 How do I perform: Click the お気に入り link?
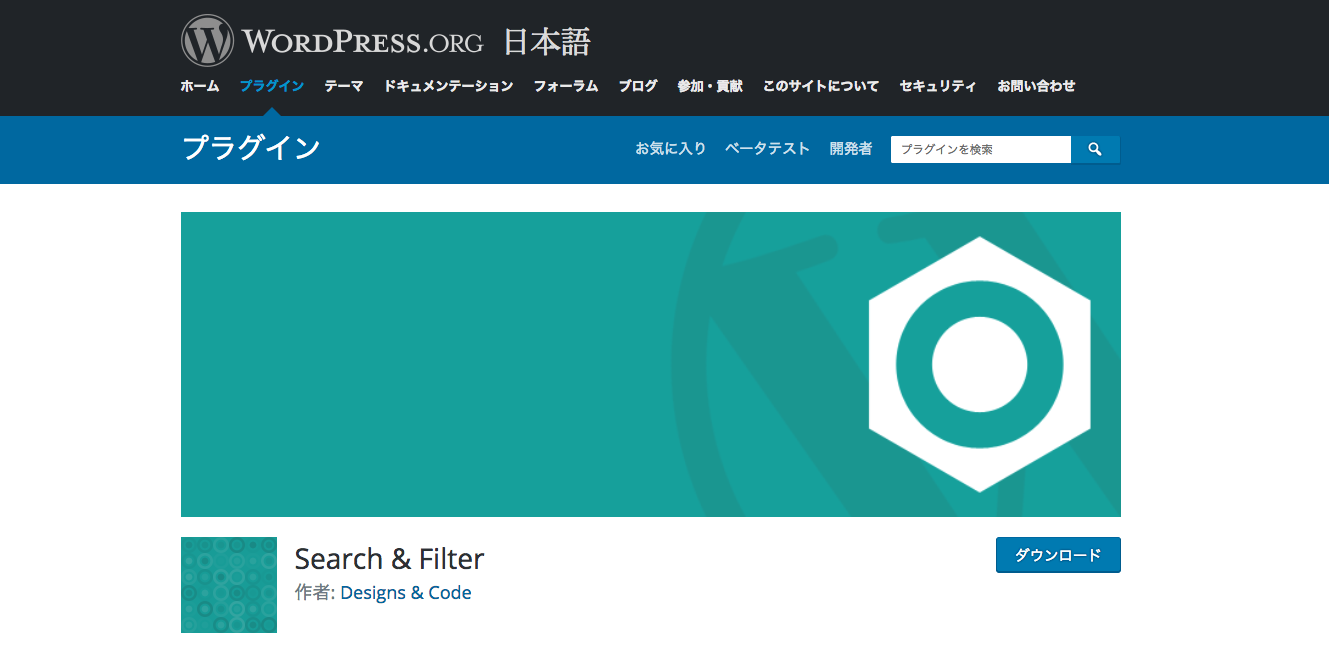click(671, 149)
